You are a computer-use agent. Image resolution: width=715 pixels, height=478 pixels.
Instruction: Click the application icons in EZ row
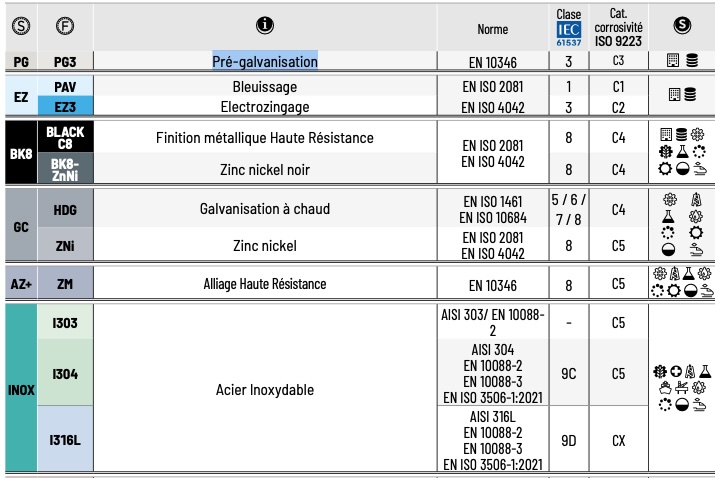(x=680, y=97)
